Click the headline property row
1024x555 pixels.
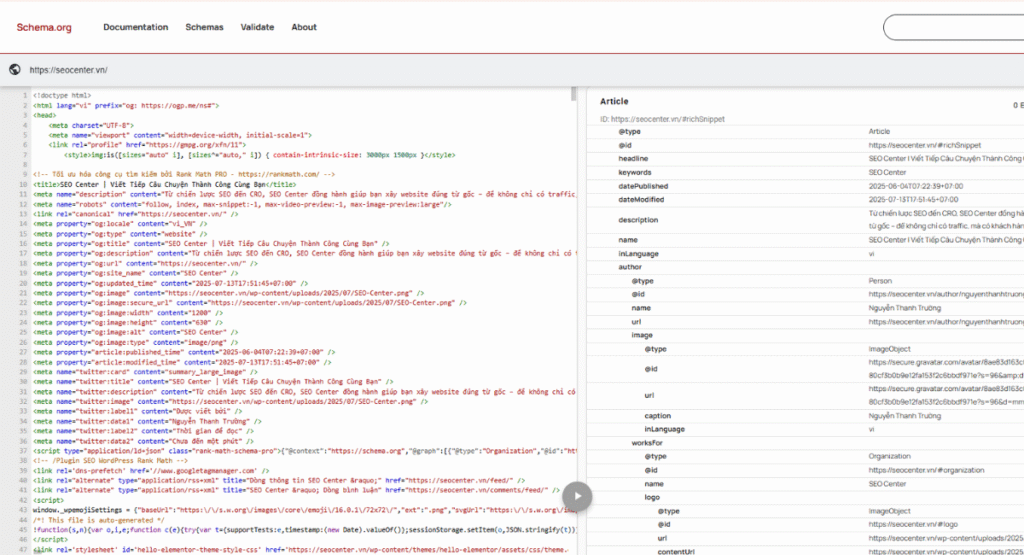coord(635,159)
